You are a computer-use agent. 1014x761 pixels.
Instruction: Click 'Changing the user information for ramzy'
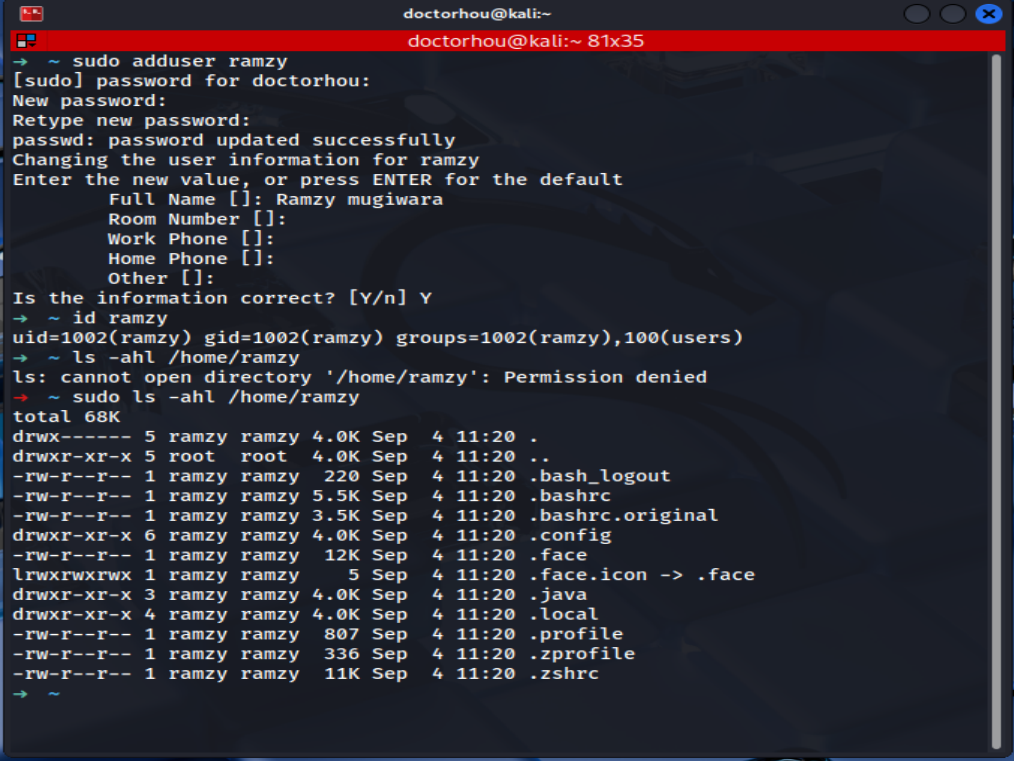click(x=246, y=160)
